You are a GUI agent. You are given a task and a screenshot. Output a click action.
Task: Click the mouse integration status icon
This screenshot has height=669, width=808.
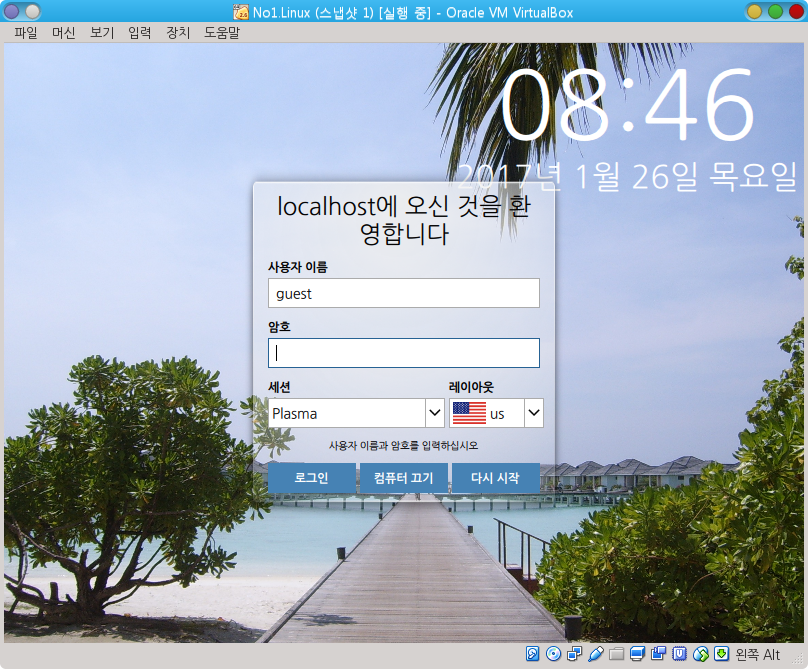(701, 654)
